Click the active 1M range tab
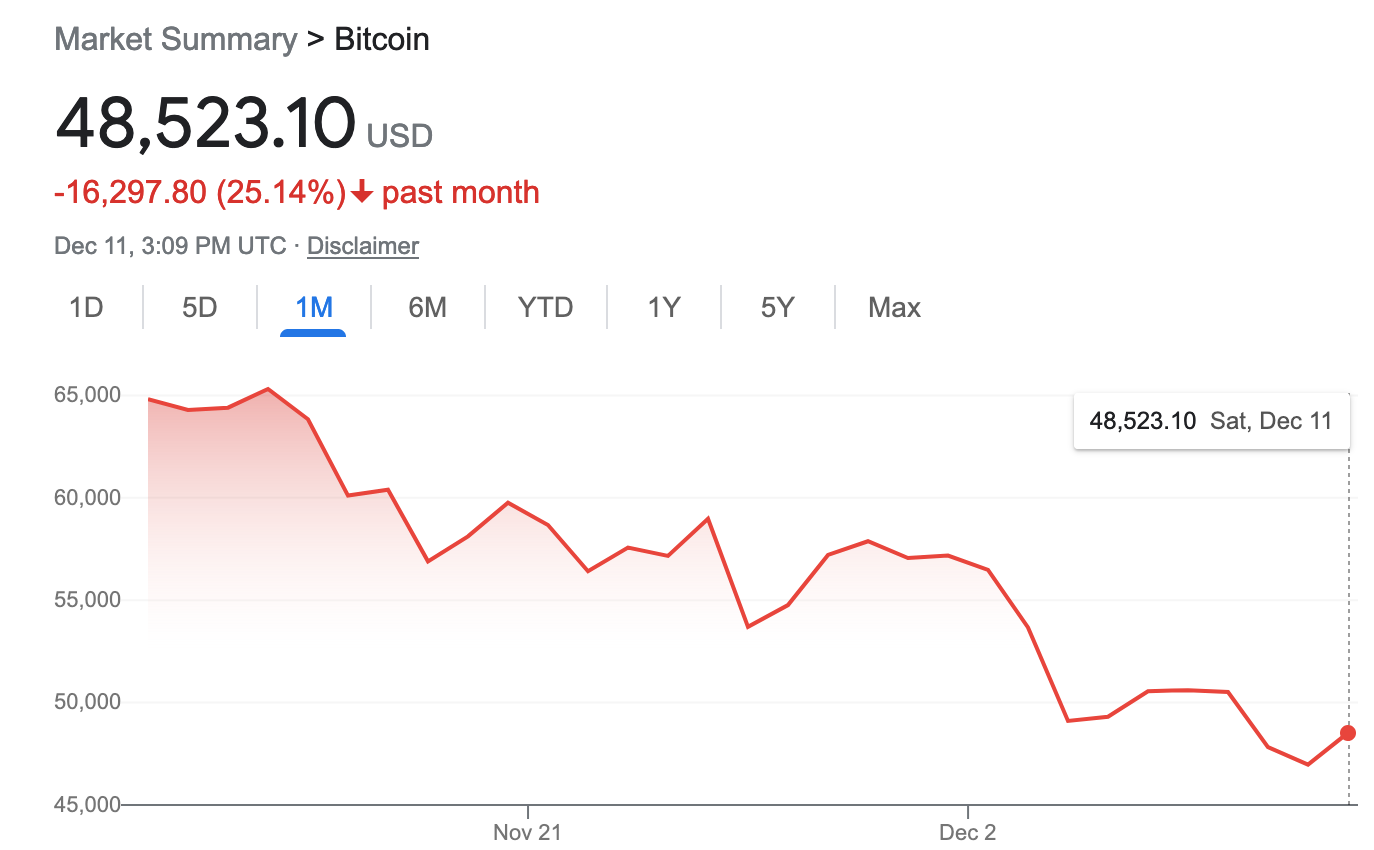The image size is (1374, 850). [313, 308]
